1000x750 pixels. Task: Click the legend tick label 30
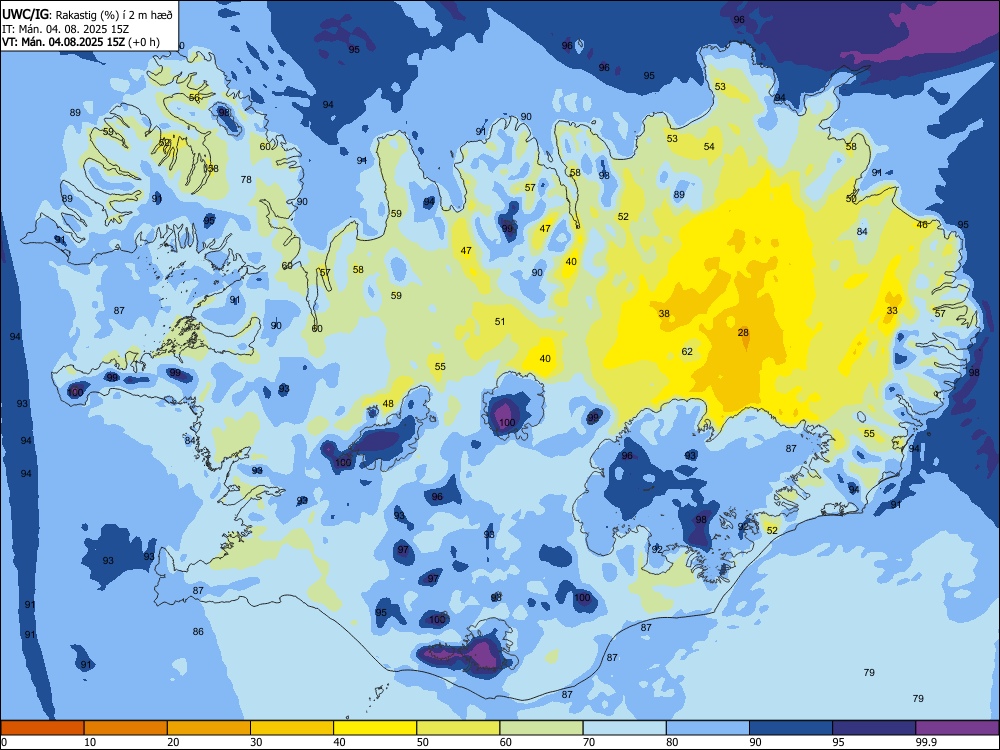pos(256,742)
